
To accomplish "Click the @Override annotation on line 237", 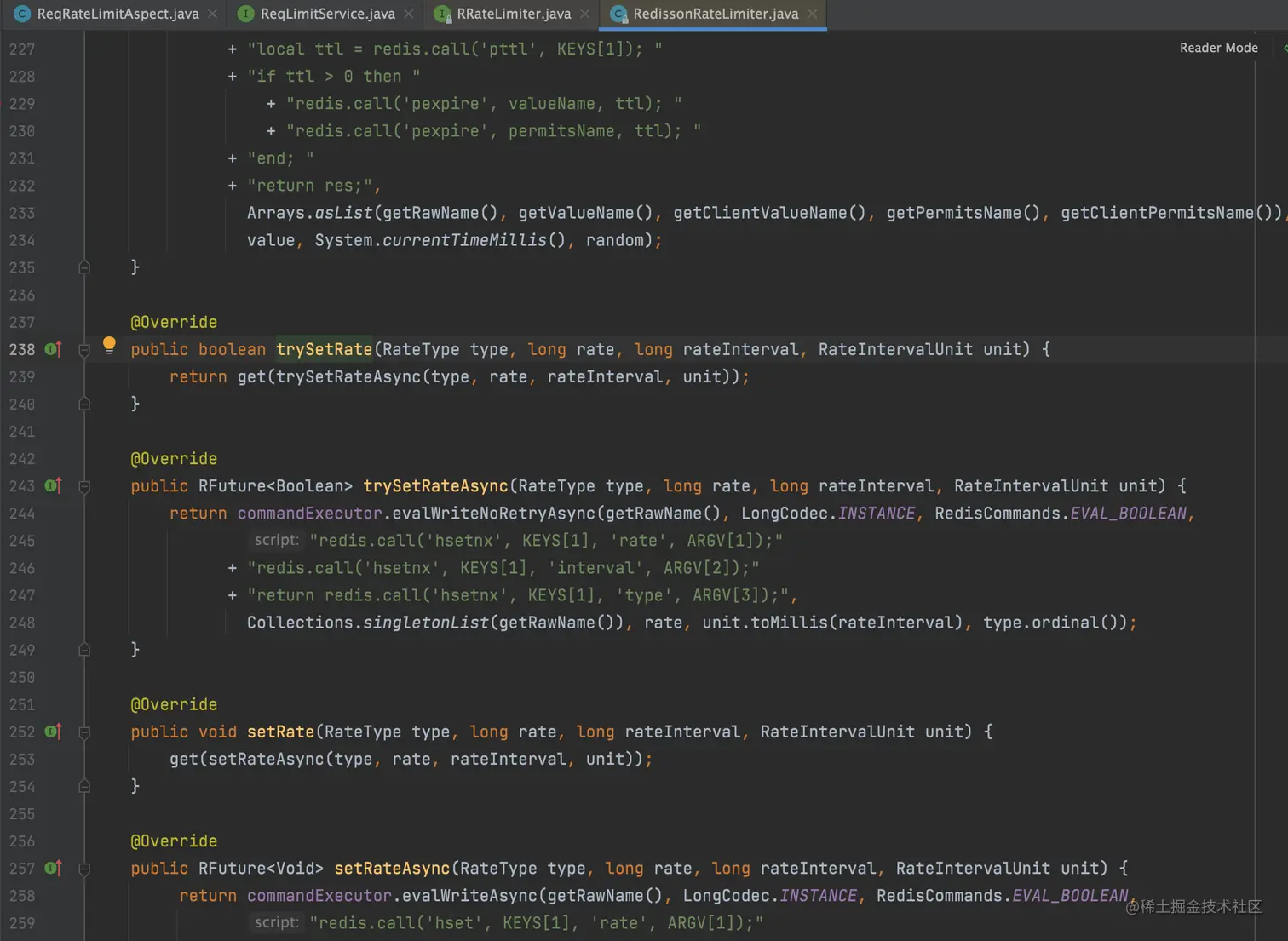I will 174,322.
